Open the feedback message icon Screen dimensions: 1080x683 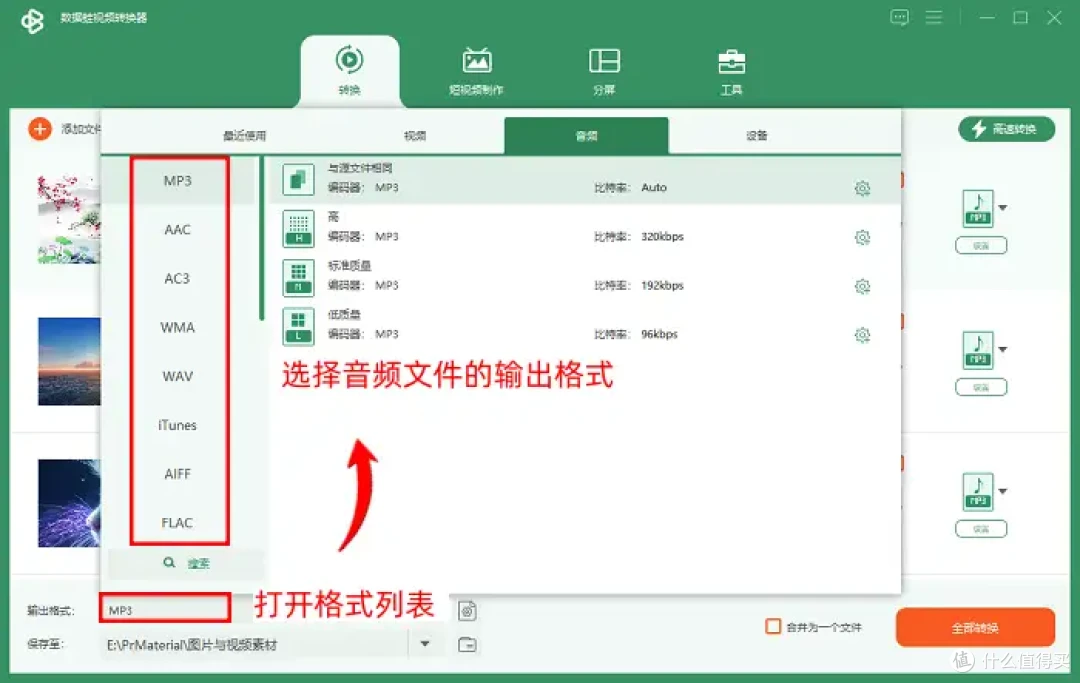click(x=899, y=17)
